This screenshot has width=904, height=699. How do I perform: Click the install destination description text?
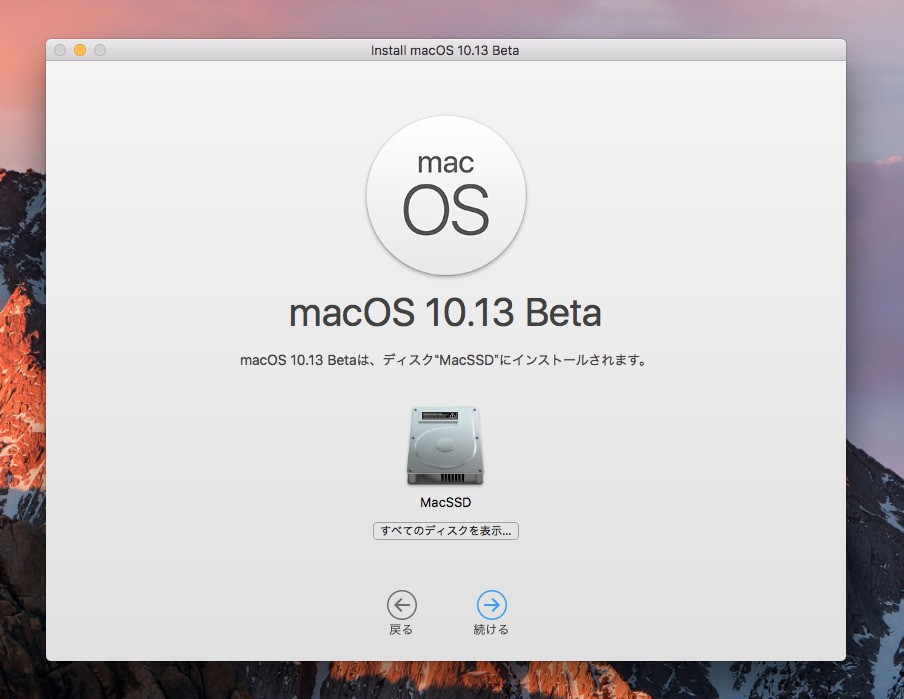[x=444, y=360]
